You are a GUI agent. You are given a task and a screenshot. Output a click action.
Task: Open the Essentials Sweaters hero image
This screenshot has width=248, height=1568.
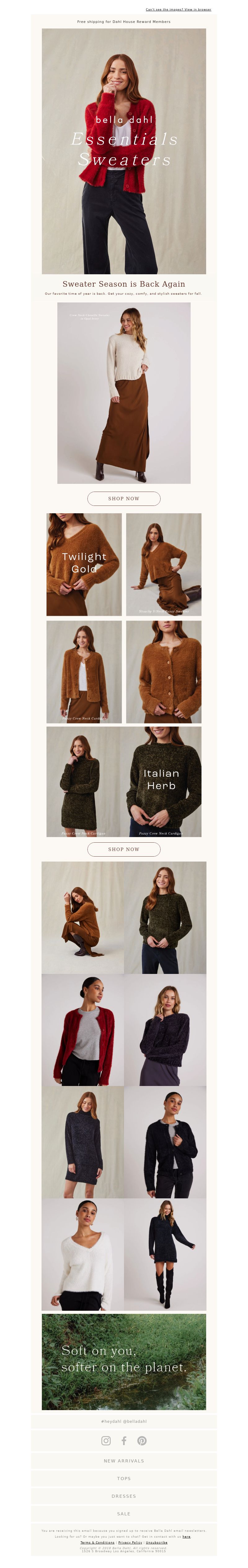point(124,151)
